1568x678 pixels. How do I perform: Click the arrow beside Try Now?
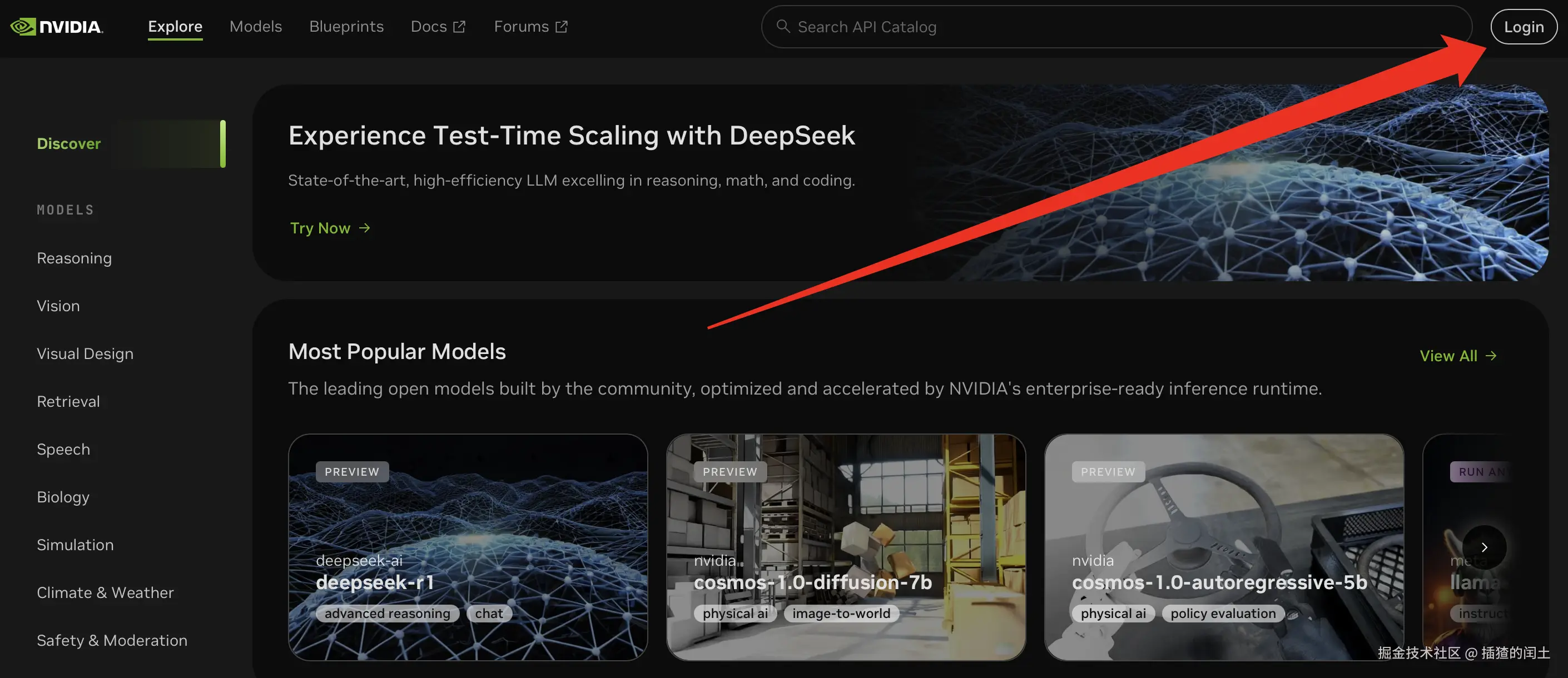click(365, 228)
